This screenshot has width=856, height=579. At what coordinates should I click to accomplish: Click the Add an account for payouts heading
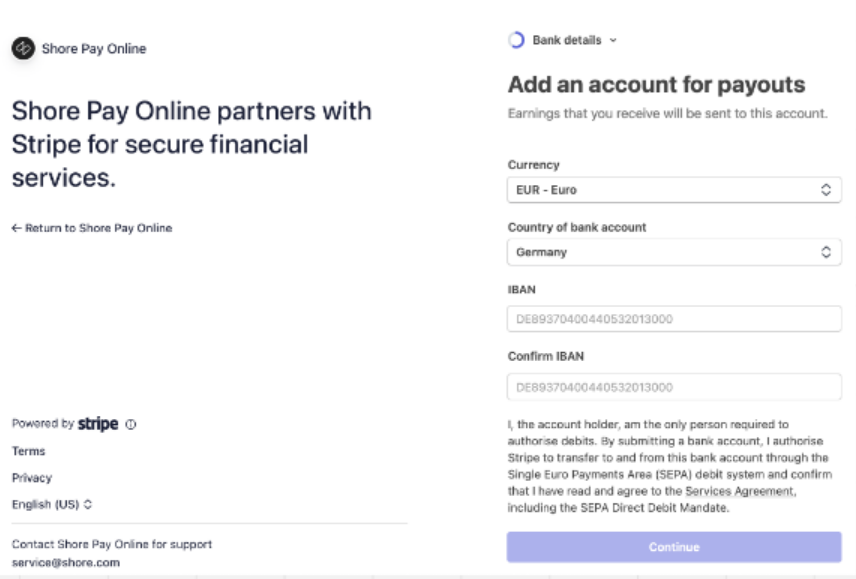pyautogui.click(x=656, y=84)
